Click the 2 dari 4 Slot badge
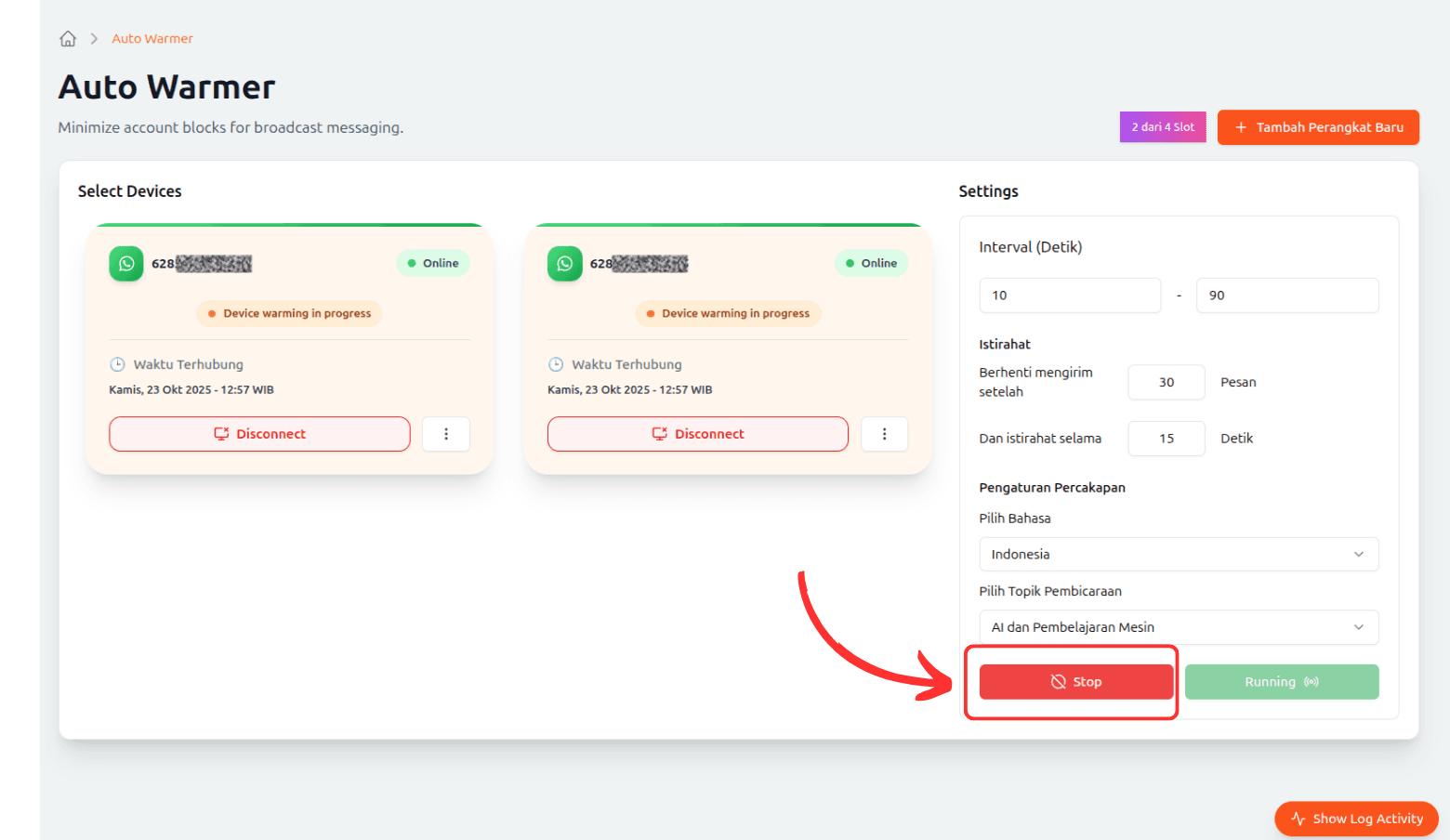Screen dimensions: 1450x840 [x=1162, y=127]
